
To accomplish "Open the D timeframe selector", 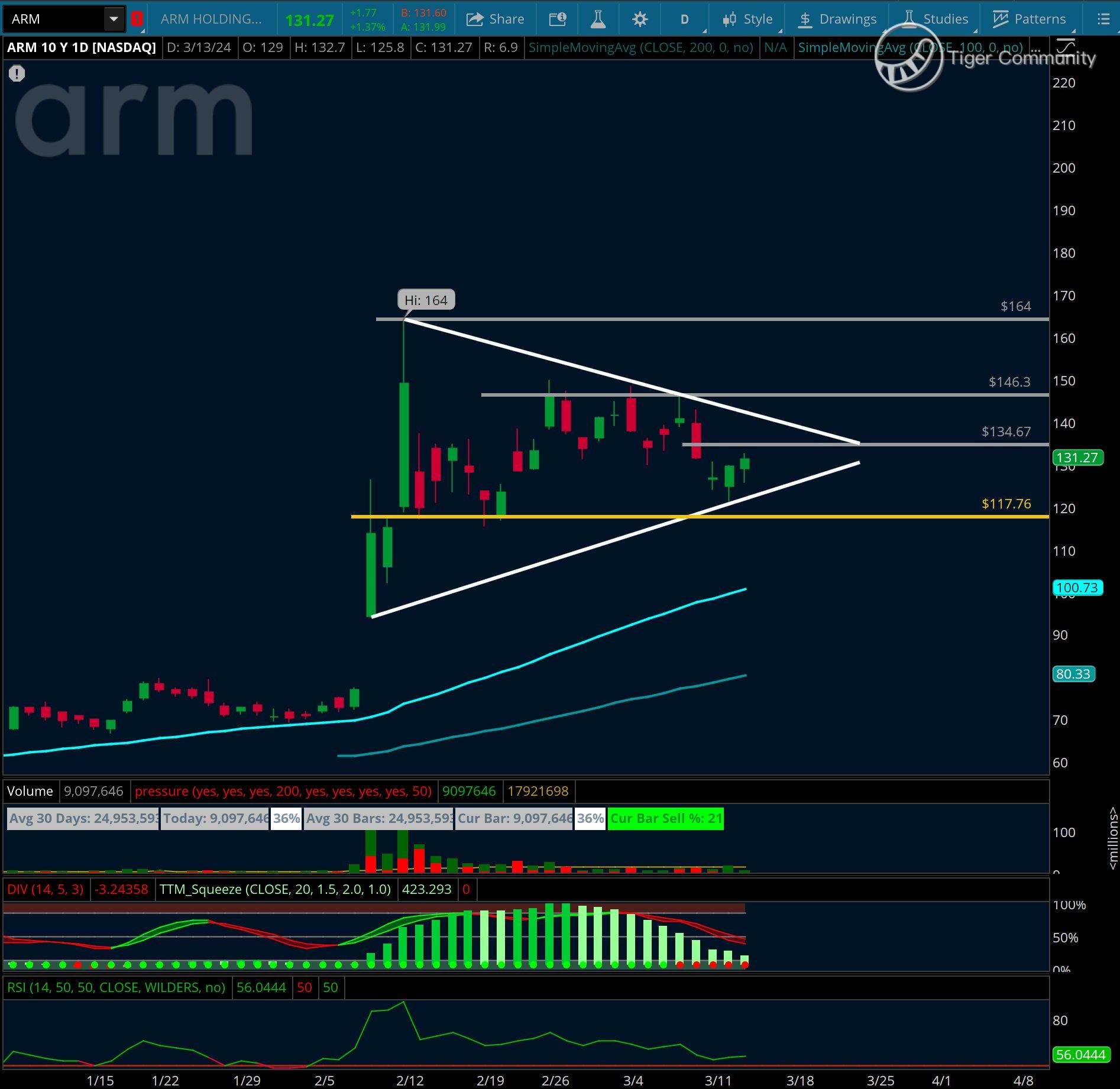I will pyautogui.click(x=685, y=20).
